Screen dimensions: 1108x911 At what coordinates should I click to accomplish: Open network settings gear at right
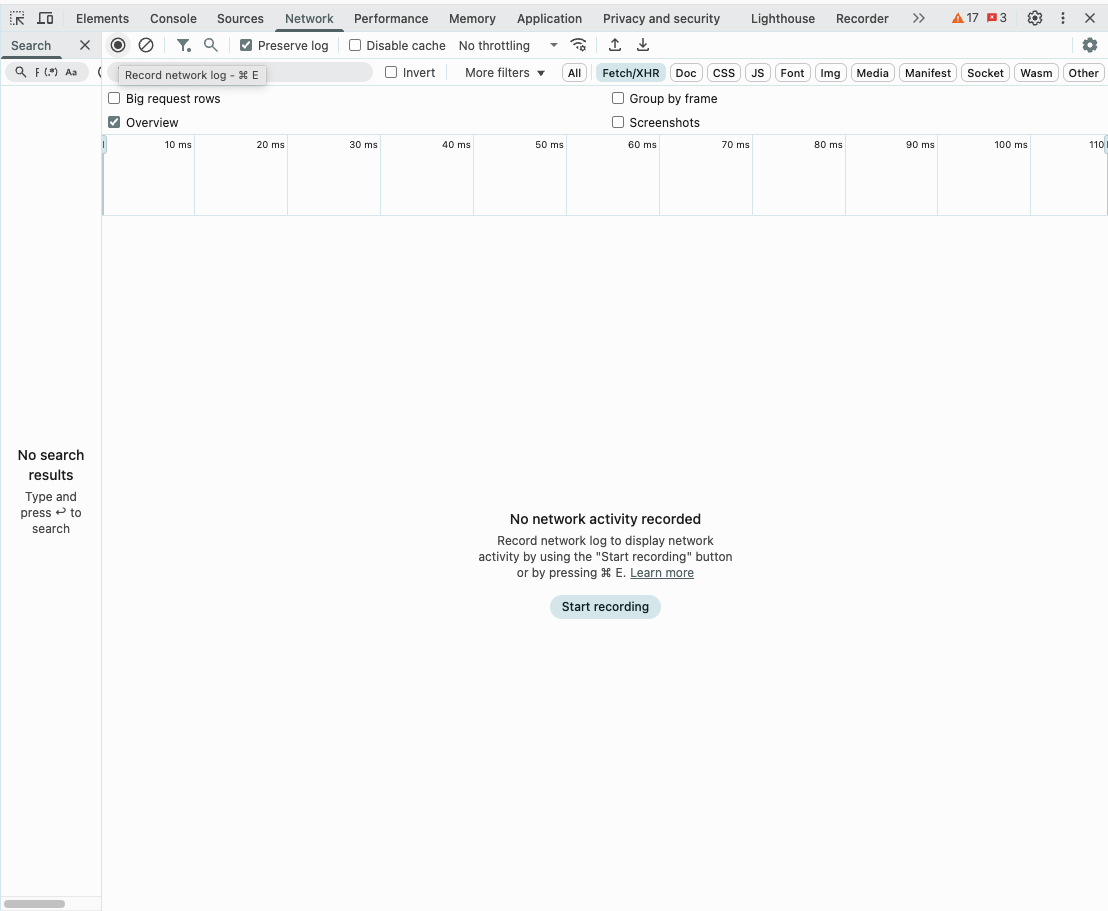pyautogui.click(x=1090, y=45)
